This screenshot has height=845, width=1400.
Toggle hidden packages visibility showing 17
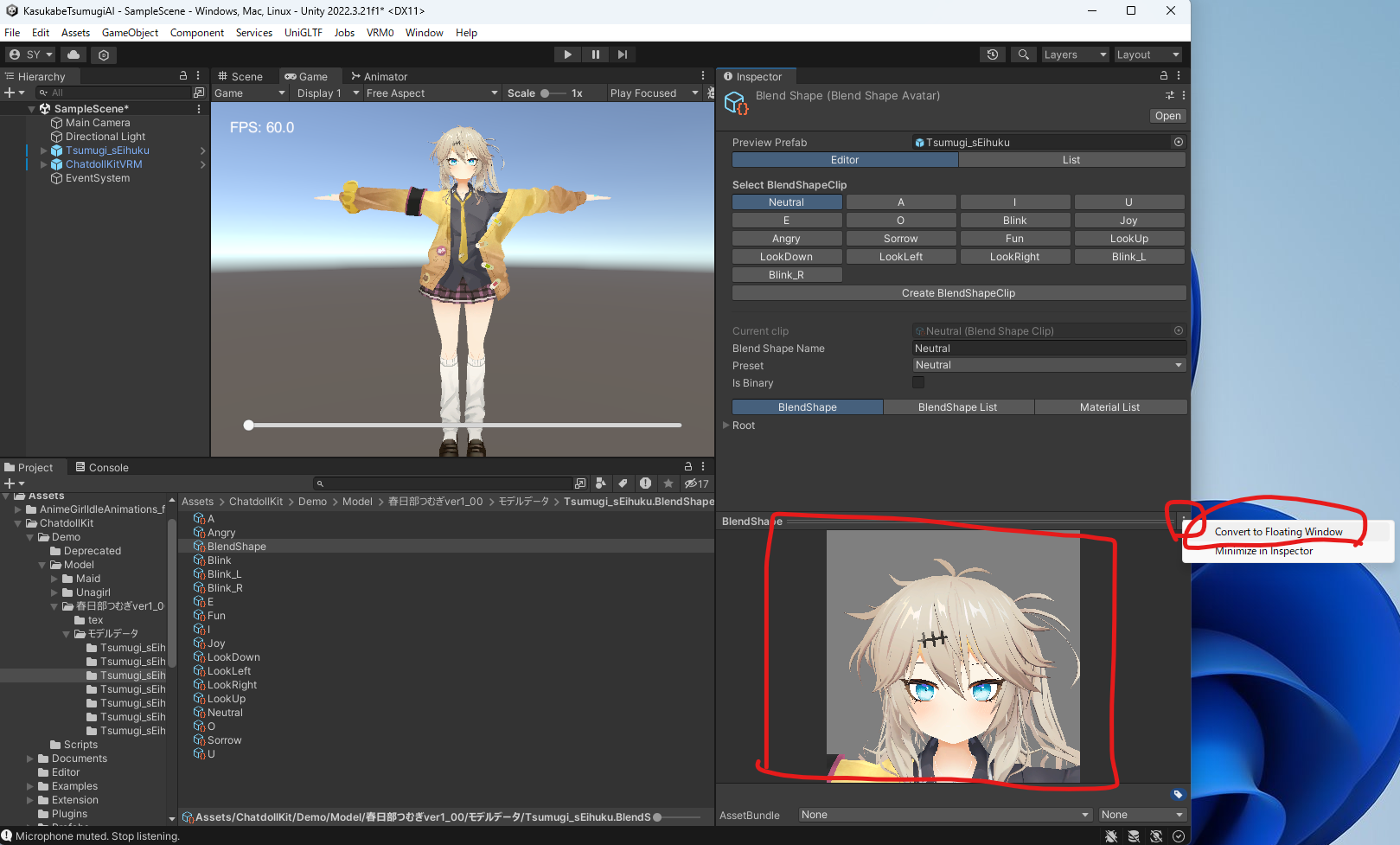click(697, 483)
